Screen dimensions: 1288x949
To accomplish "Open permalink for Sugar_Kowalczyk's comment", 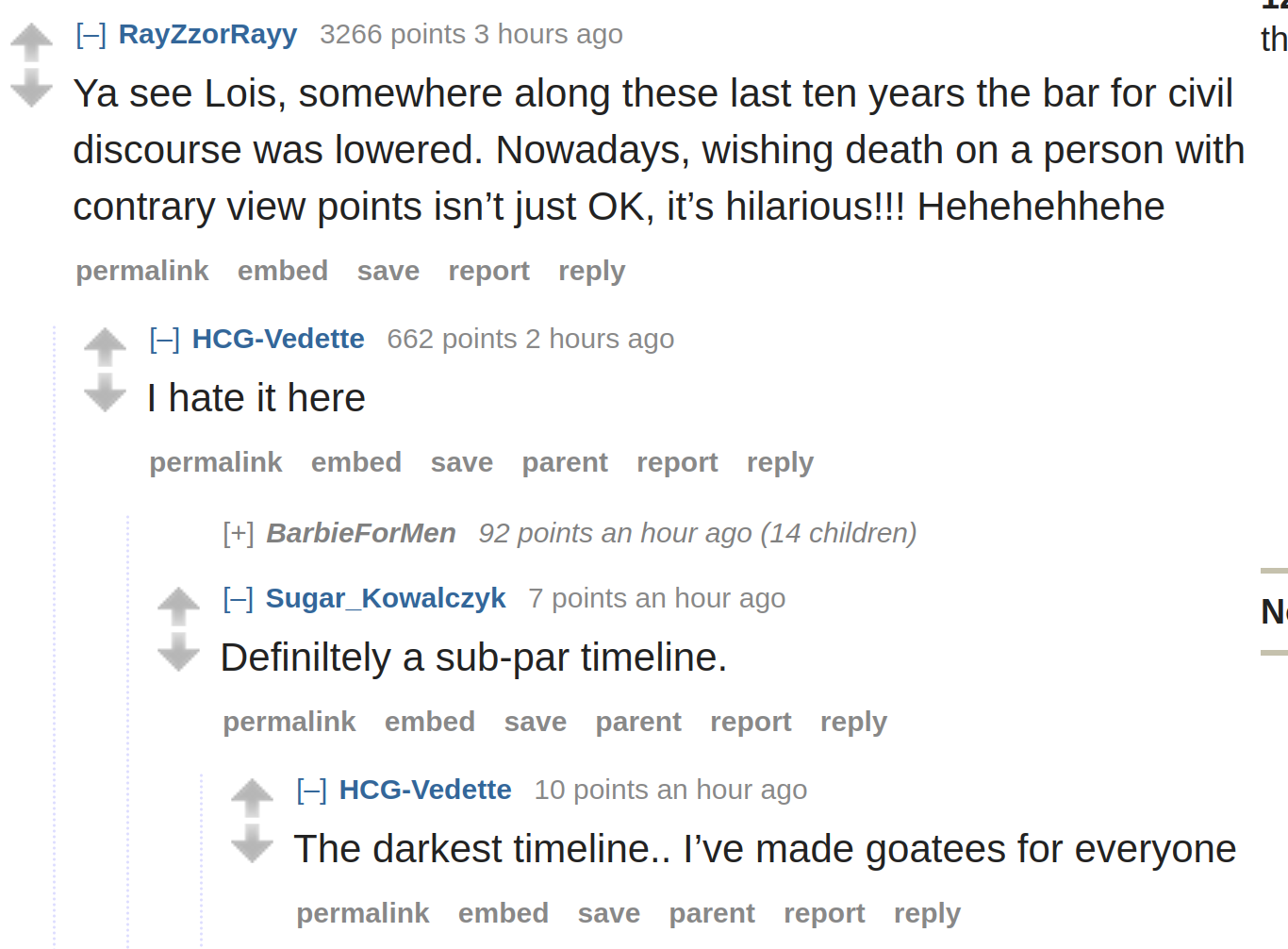I will [289, 722].
